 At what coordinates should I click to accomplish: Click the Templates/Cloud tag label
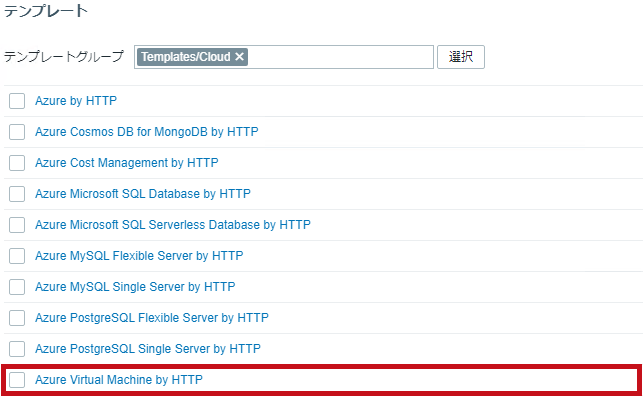(x=186, y=57)
